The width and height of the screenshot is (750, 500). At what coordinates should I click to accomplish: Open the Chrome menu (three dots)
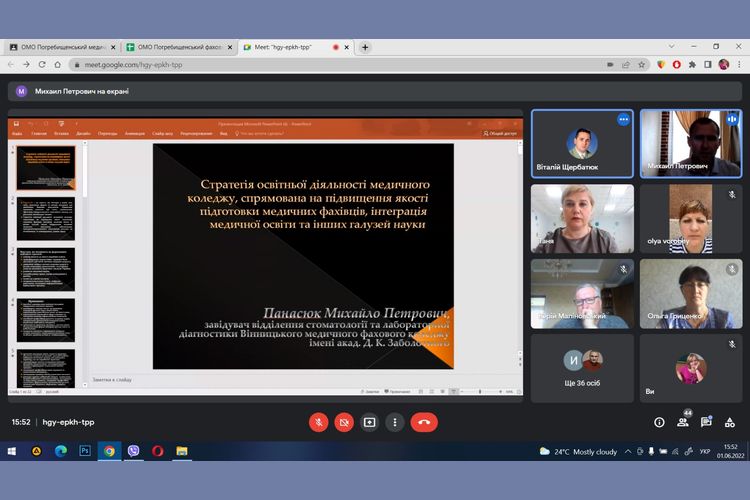point(739,65)
